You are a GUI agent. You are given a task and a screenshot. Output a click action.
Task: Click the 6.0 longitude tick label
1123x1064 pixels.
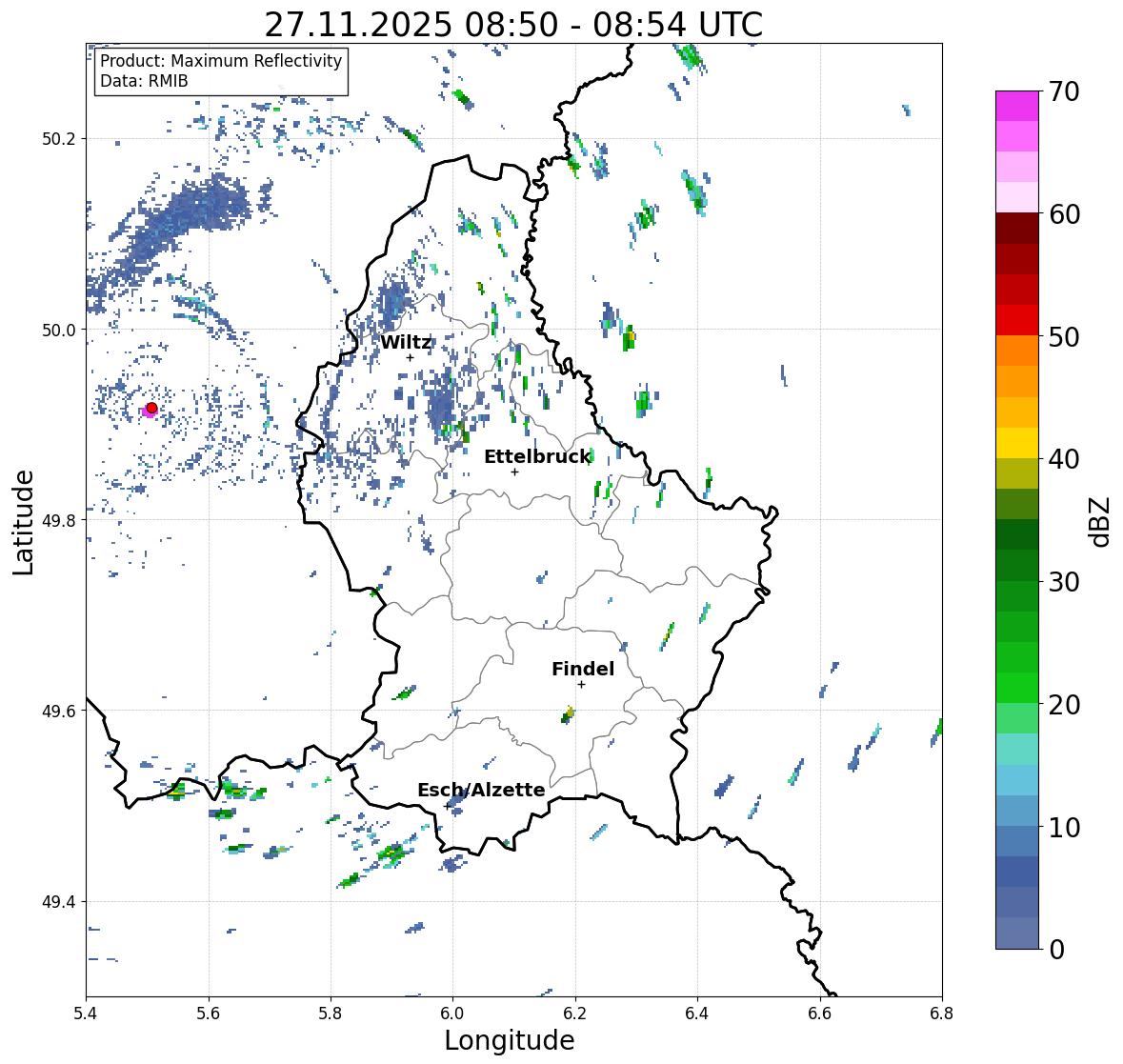452,1014
